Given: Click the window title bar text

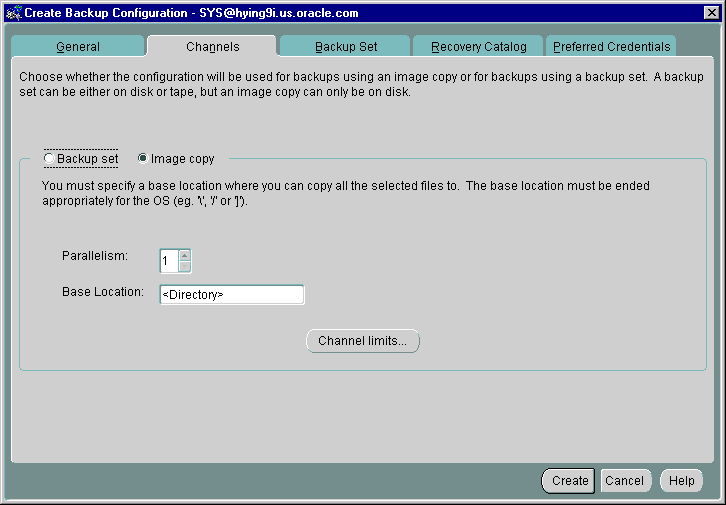Looking at the screenshot, I should (190, 13).
